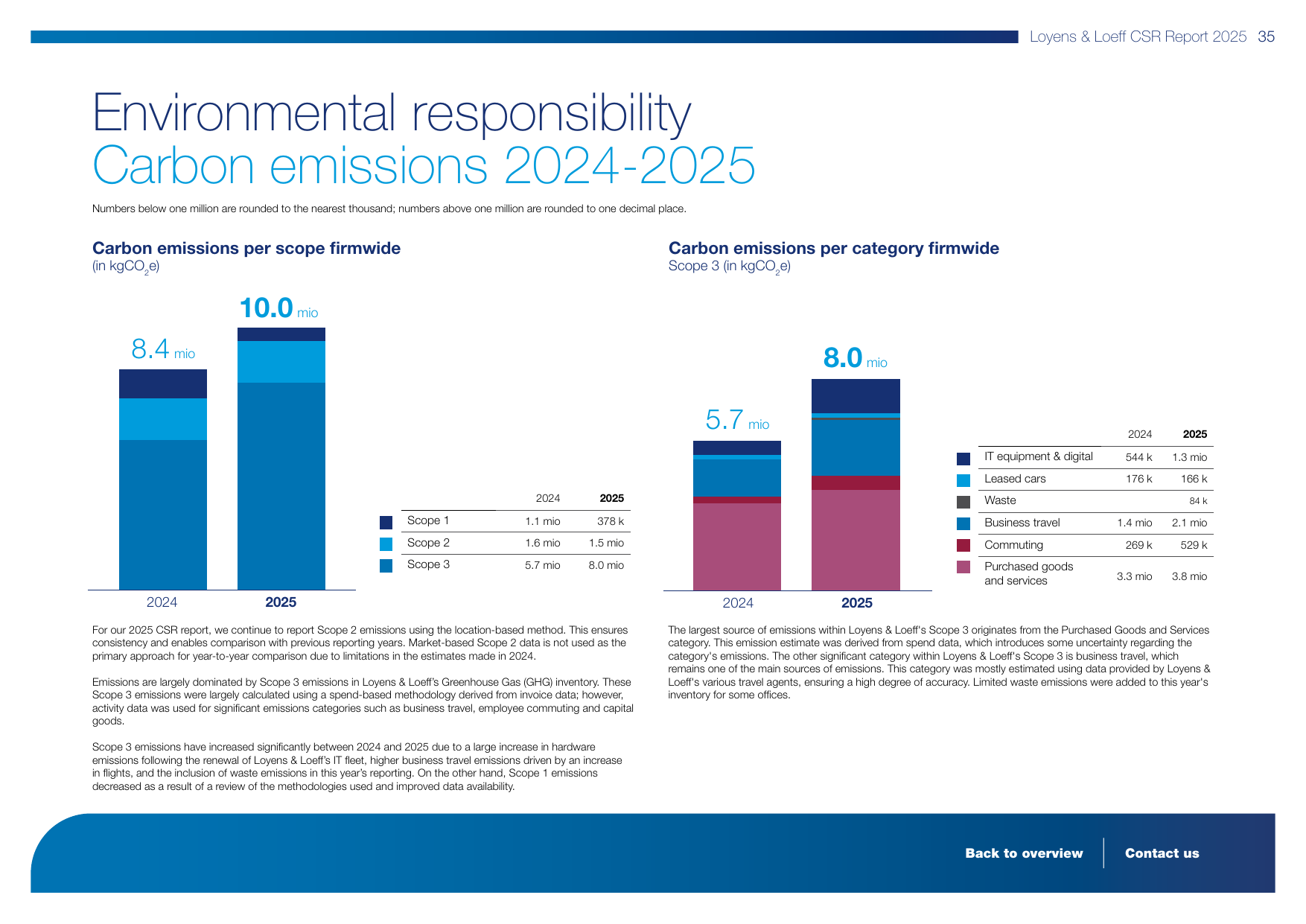The width and height of the screenshot is (1306, 924).
Task: Click the 'Environmental responsibility' title
Action: point(392,113)
